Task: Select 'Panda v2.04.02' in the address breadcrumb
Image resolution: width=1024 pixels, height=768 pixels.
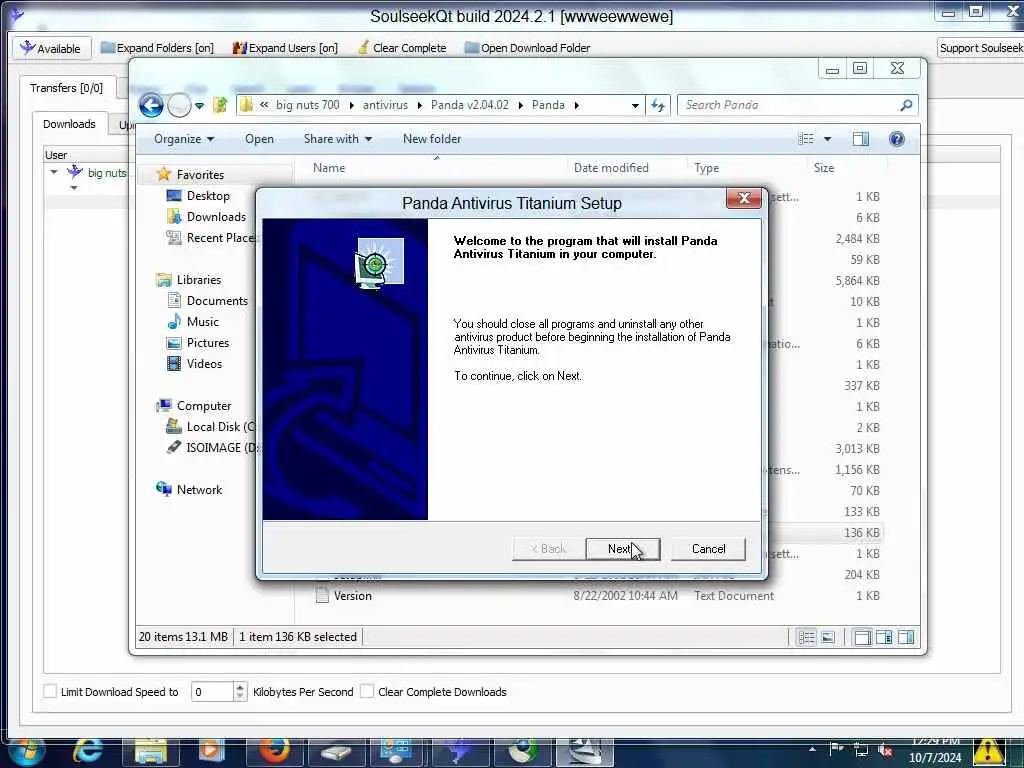Action: click(470, 104)
